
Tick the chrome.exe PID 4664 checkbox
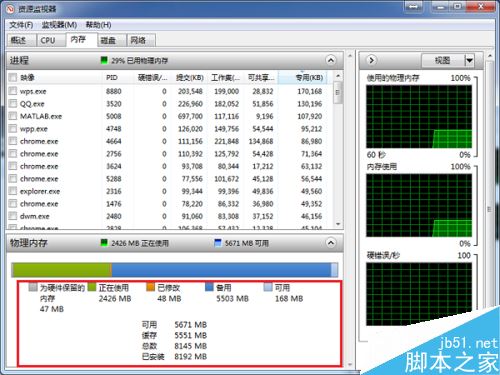point(13,141)
